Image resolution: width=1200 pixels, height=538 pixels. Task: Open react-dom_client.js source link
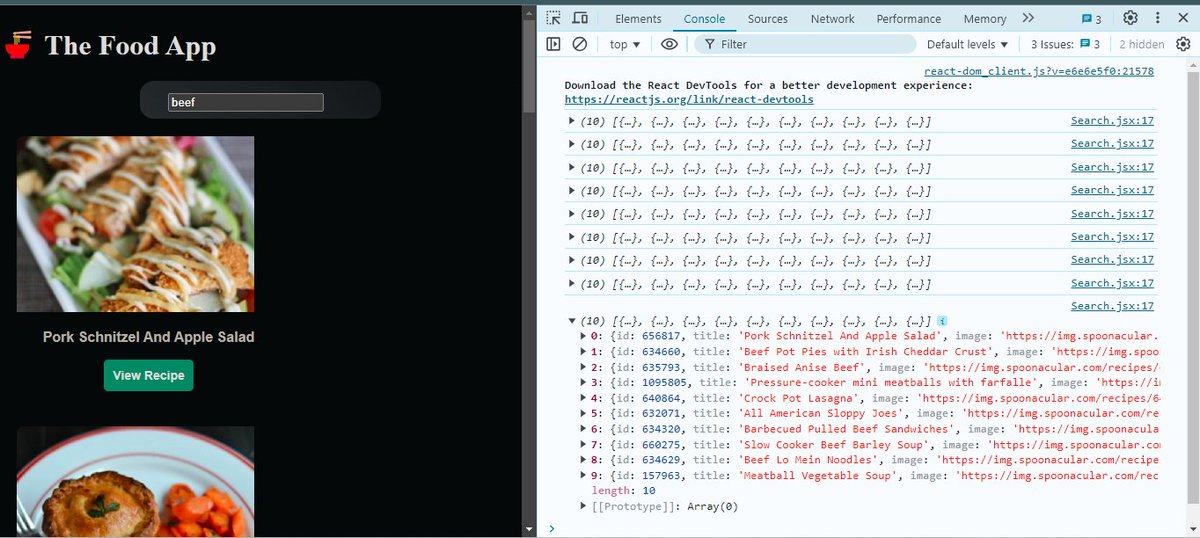click(x=1039, y=71)
